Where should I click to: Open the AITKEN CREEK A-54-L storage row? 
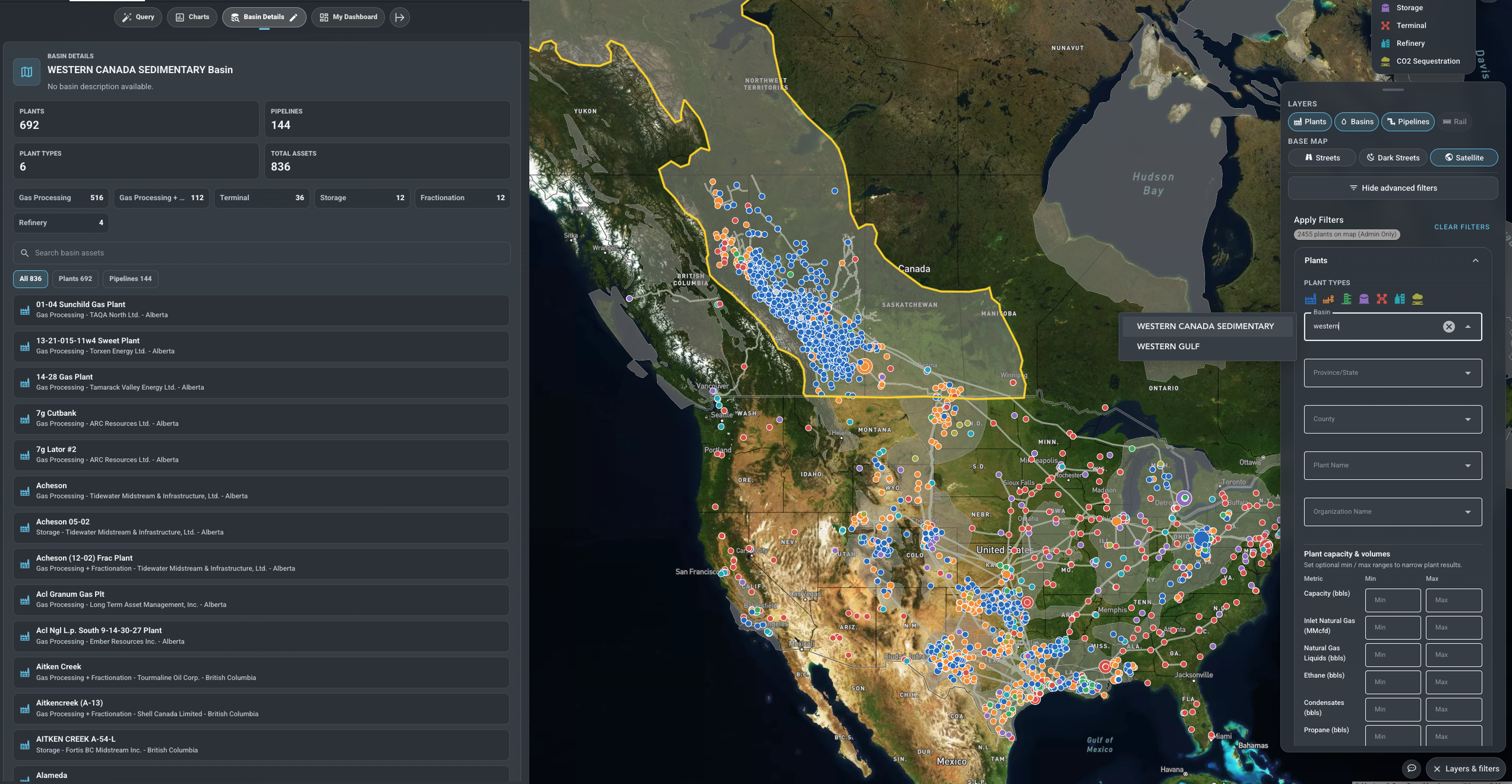coord(261,745)
